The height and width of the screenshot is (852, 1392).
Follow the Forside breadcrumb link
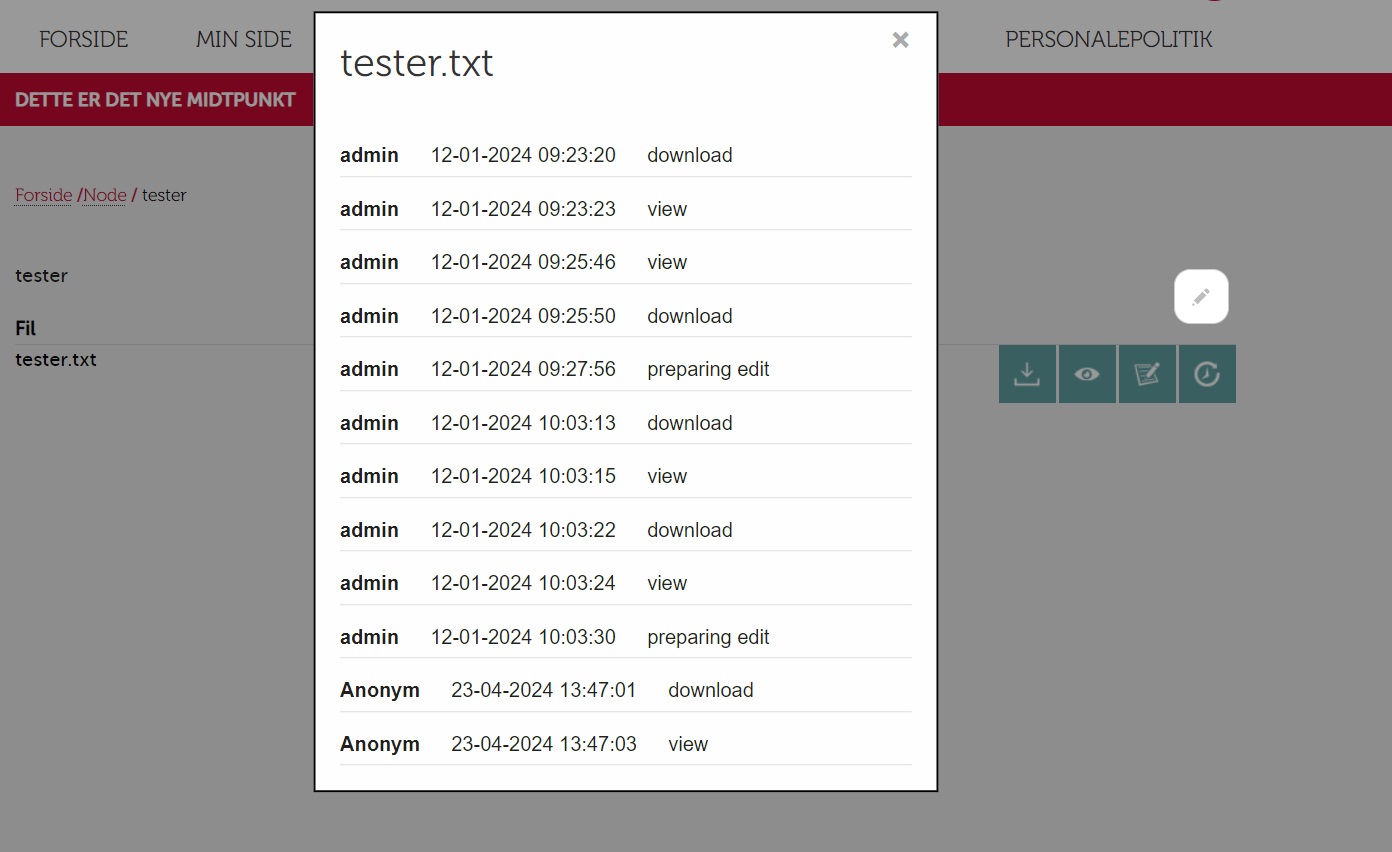point(44,195)
